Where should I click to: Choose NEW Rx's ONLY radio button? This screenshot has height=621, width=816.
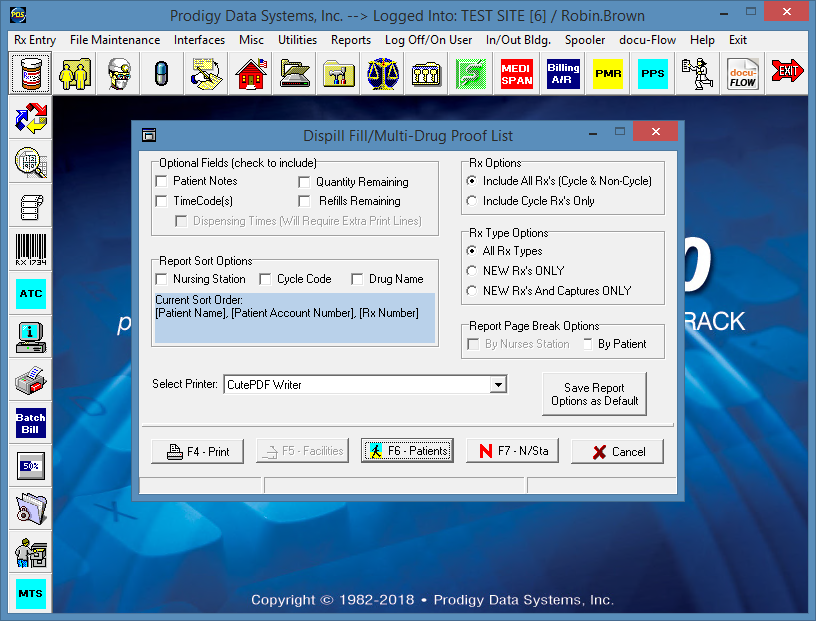[x=472, y=271]
